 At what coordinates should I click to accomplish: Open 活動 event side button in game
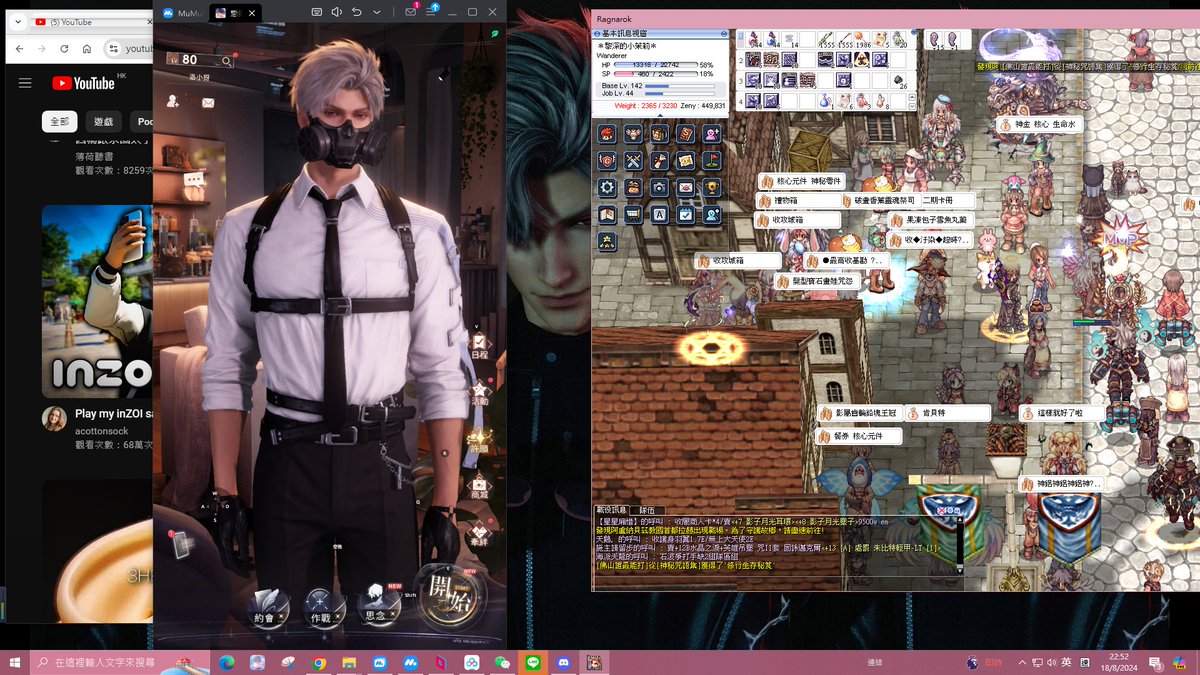coord(479,392)
